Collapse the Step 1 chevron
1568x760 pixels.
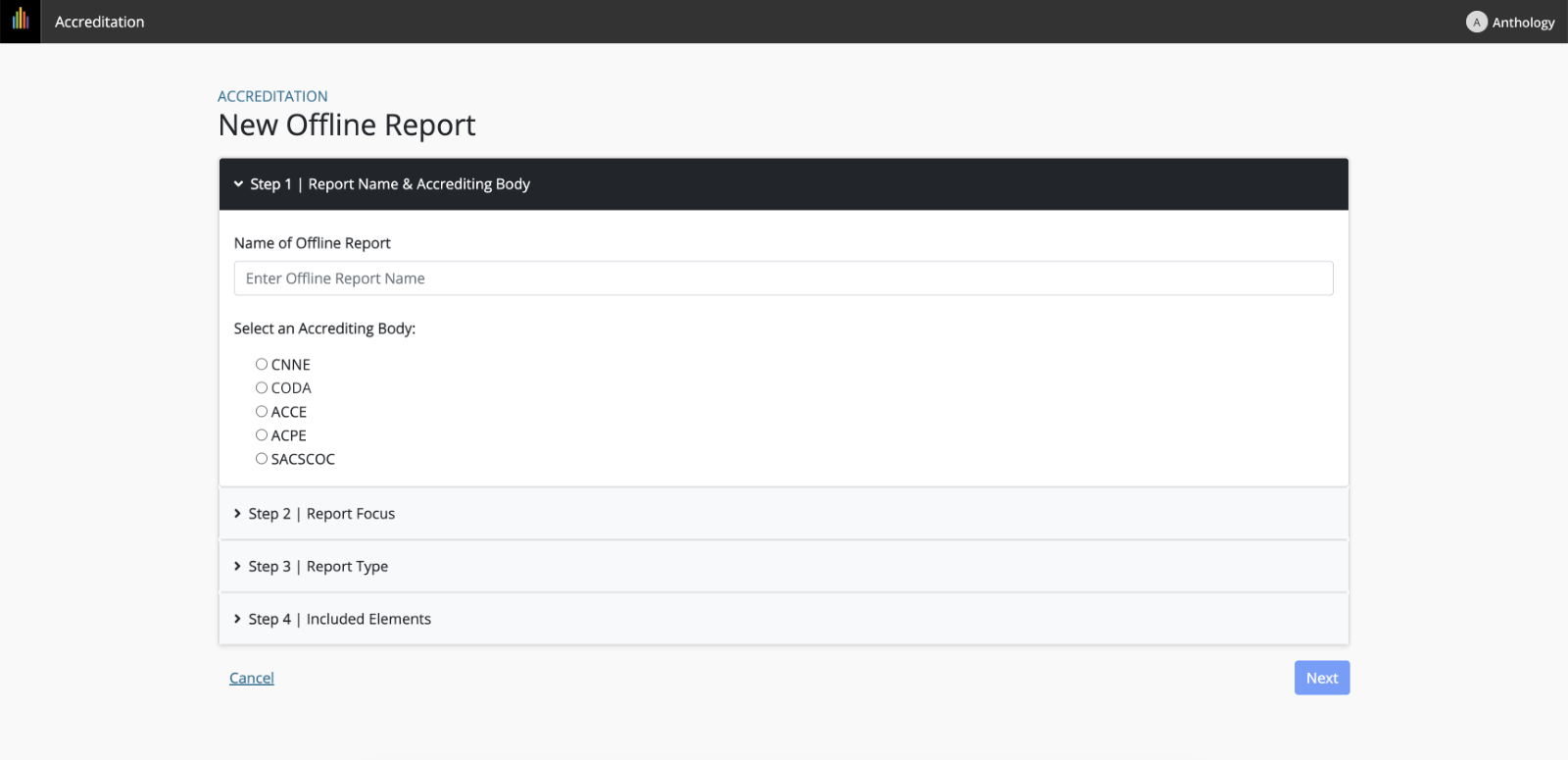pos(238,184)
